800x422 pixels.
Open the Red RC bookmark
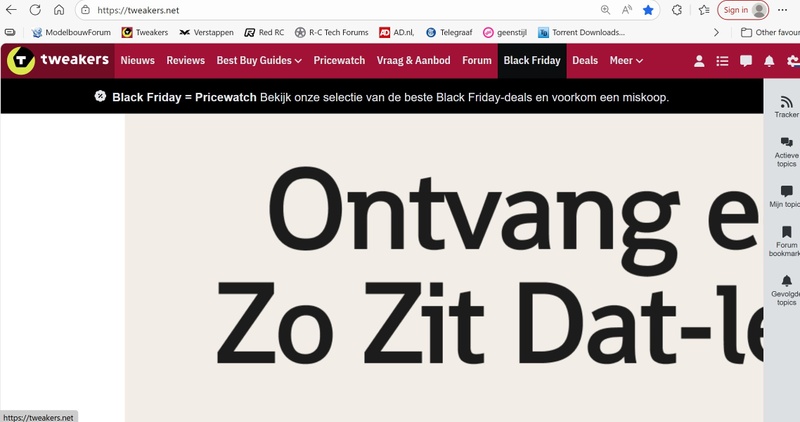point(264,32)
